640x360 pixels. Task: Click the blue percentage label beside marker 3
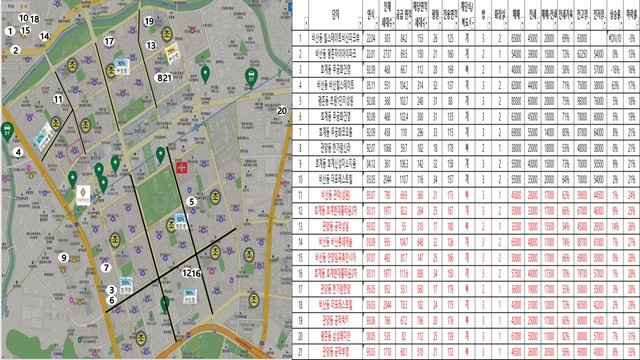(126, 286)
